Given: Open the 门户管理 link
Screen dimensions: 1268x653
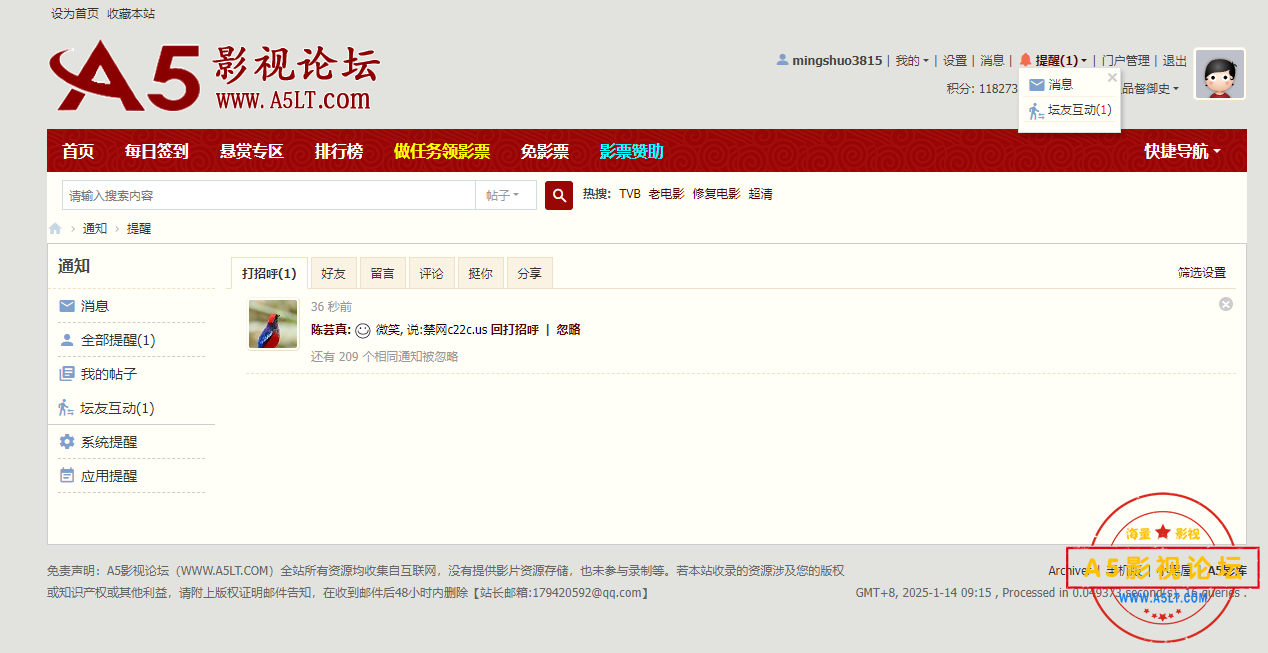Looking at the screenshot, I should pyautogui.click(x=1126, y=61).
